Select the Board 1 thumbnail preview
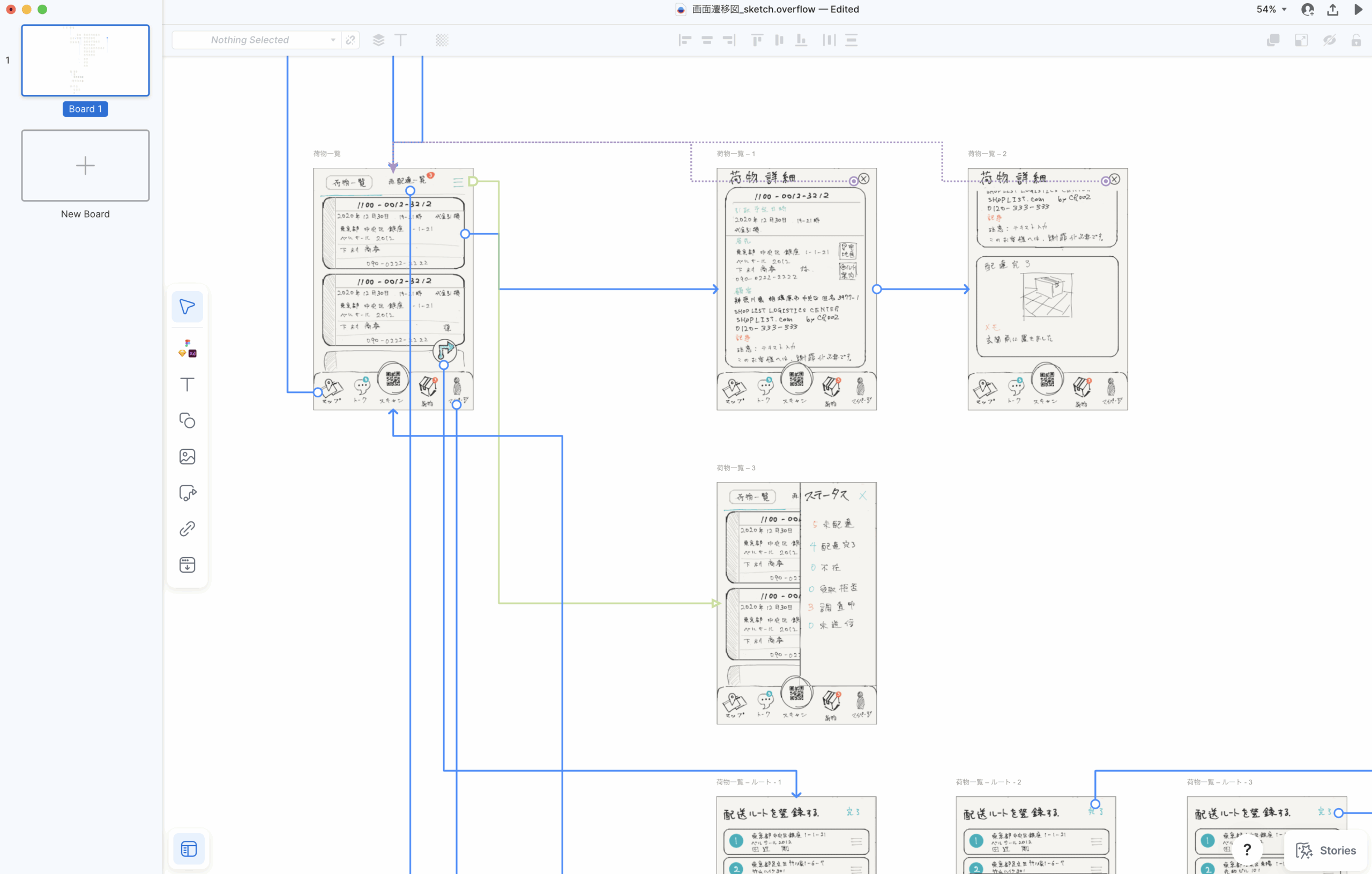Screen dimensions: 1372x874 85,61
